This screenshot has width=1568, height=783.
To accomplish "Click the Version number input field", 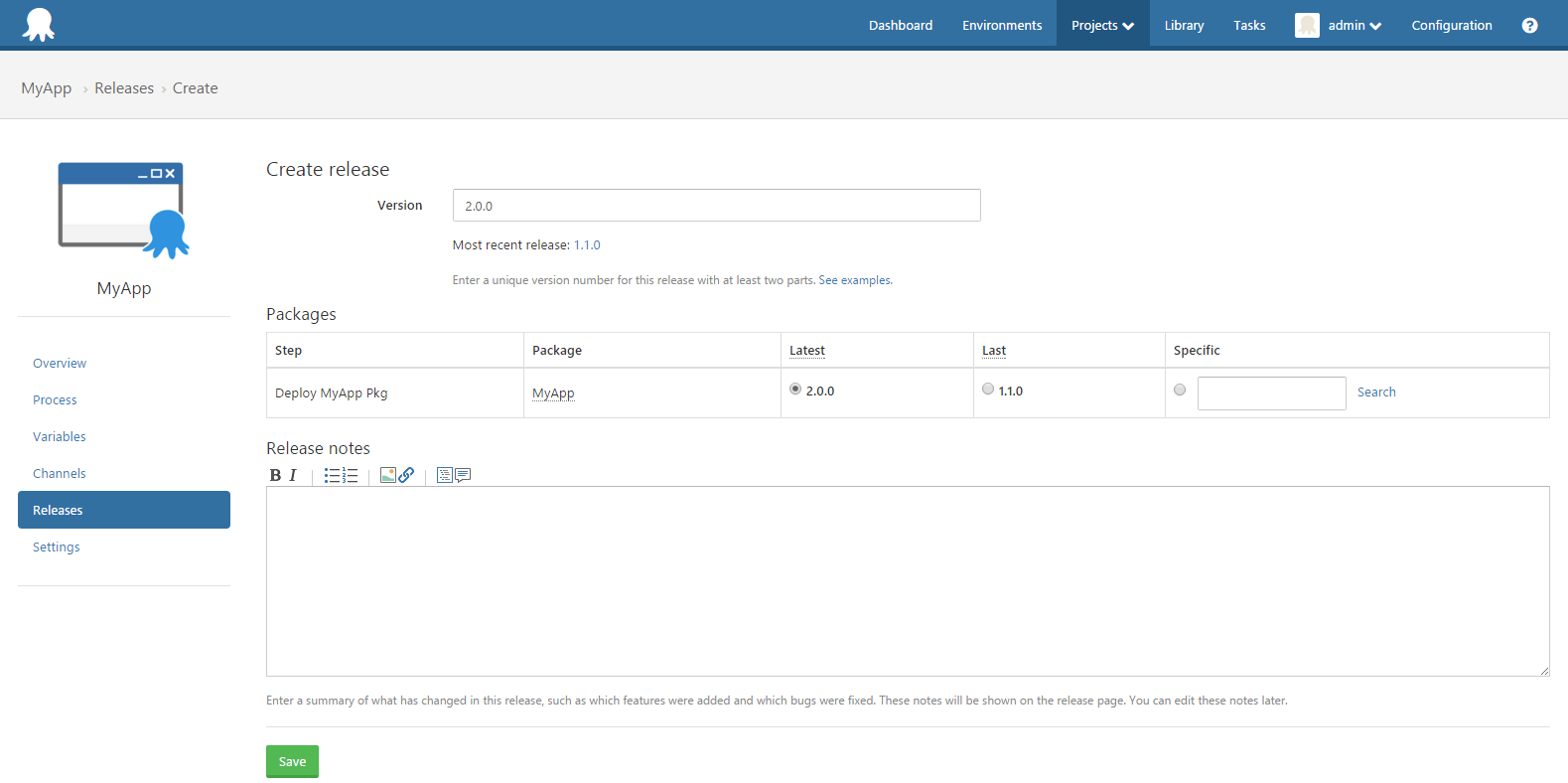I will click(716, 206).
